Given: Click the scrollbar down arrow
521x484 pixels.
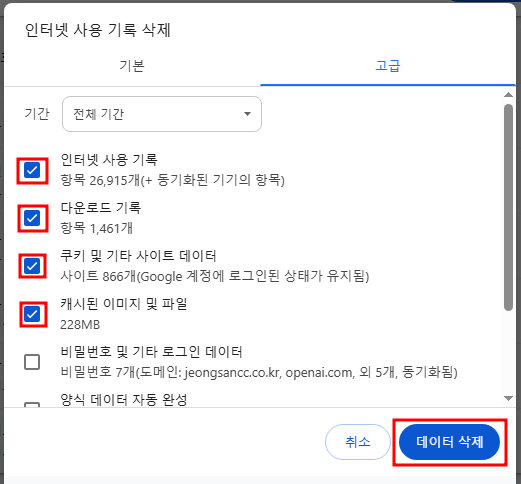Looking at the screenshot, I should [x=508, y=398].
